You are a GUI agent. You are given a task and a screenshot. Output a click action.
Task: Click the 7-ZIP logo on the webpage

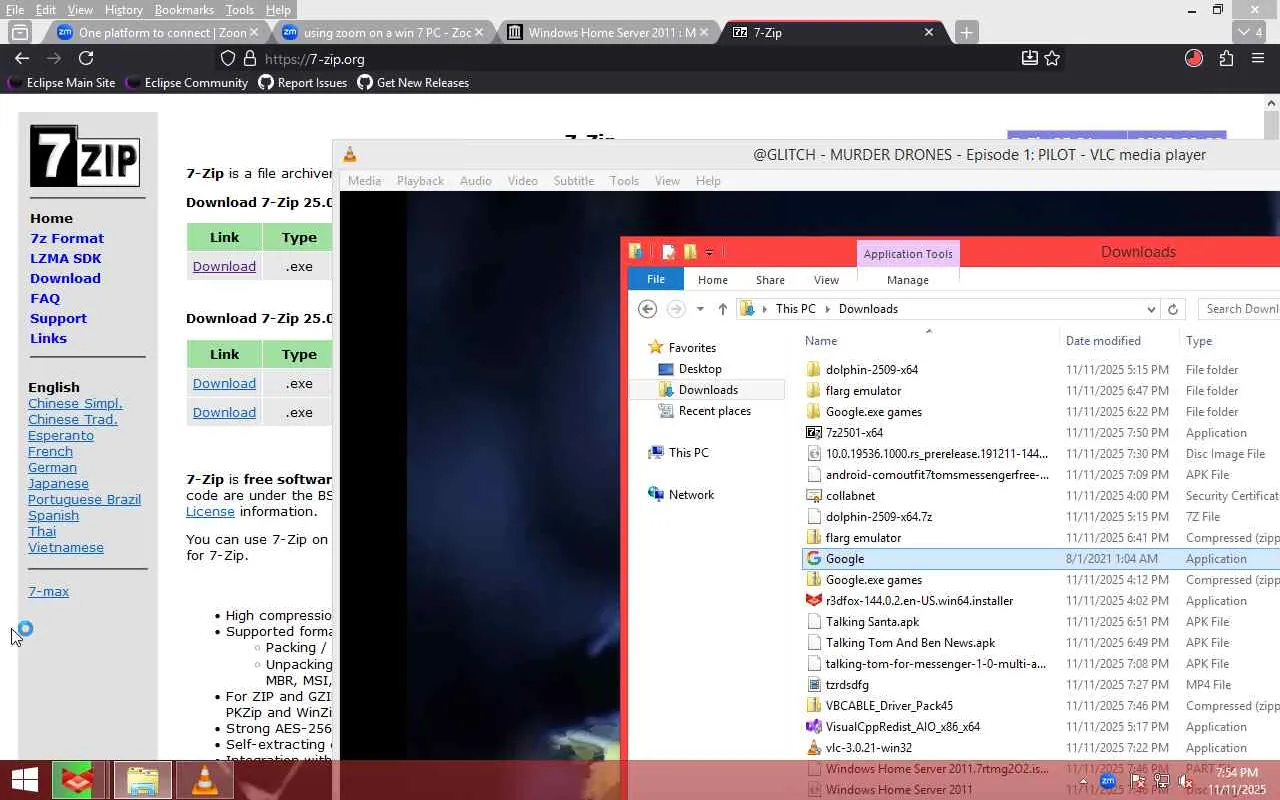(x=84, y=156)
